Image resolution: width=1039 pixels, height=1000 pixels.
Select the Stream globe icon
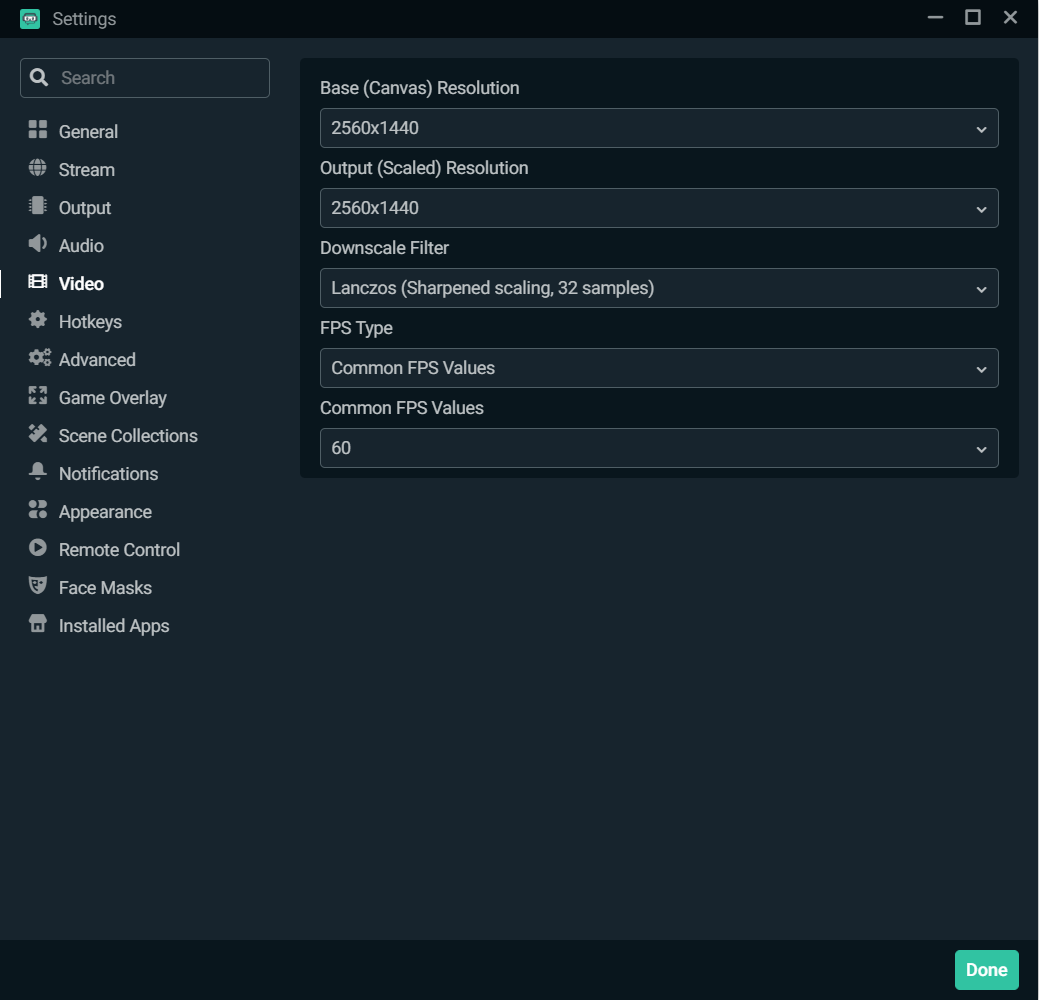point(37,169)
